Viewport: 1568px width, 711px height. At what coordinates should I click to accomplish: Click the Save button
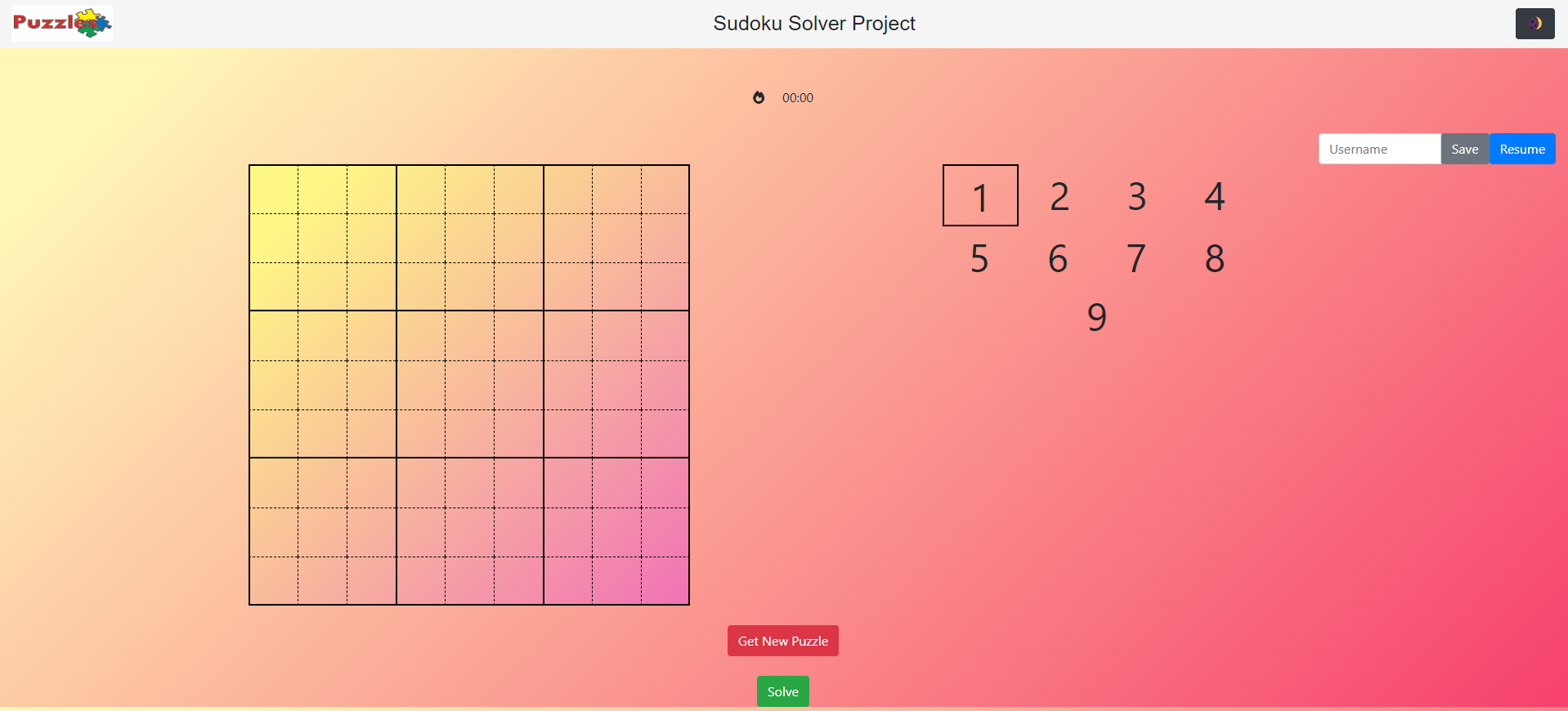[x=1463, y=149]
